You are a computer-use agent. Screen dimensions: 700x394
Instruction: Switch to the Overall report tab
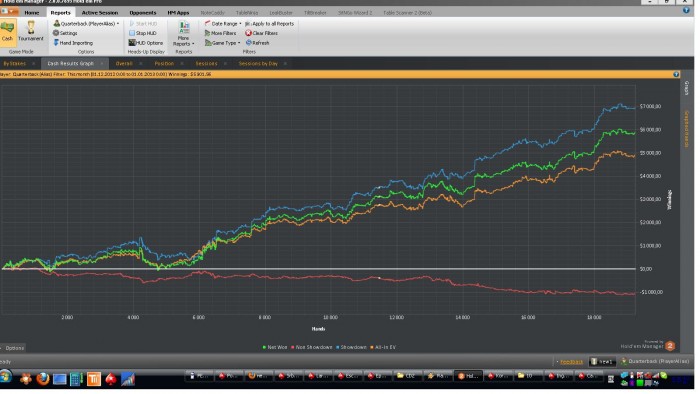pos(124,63)
